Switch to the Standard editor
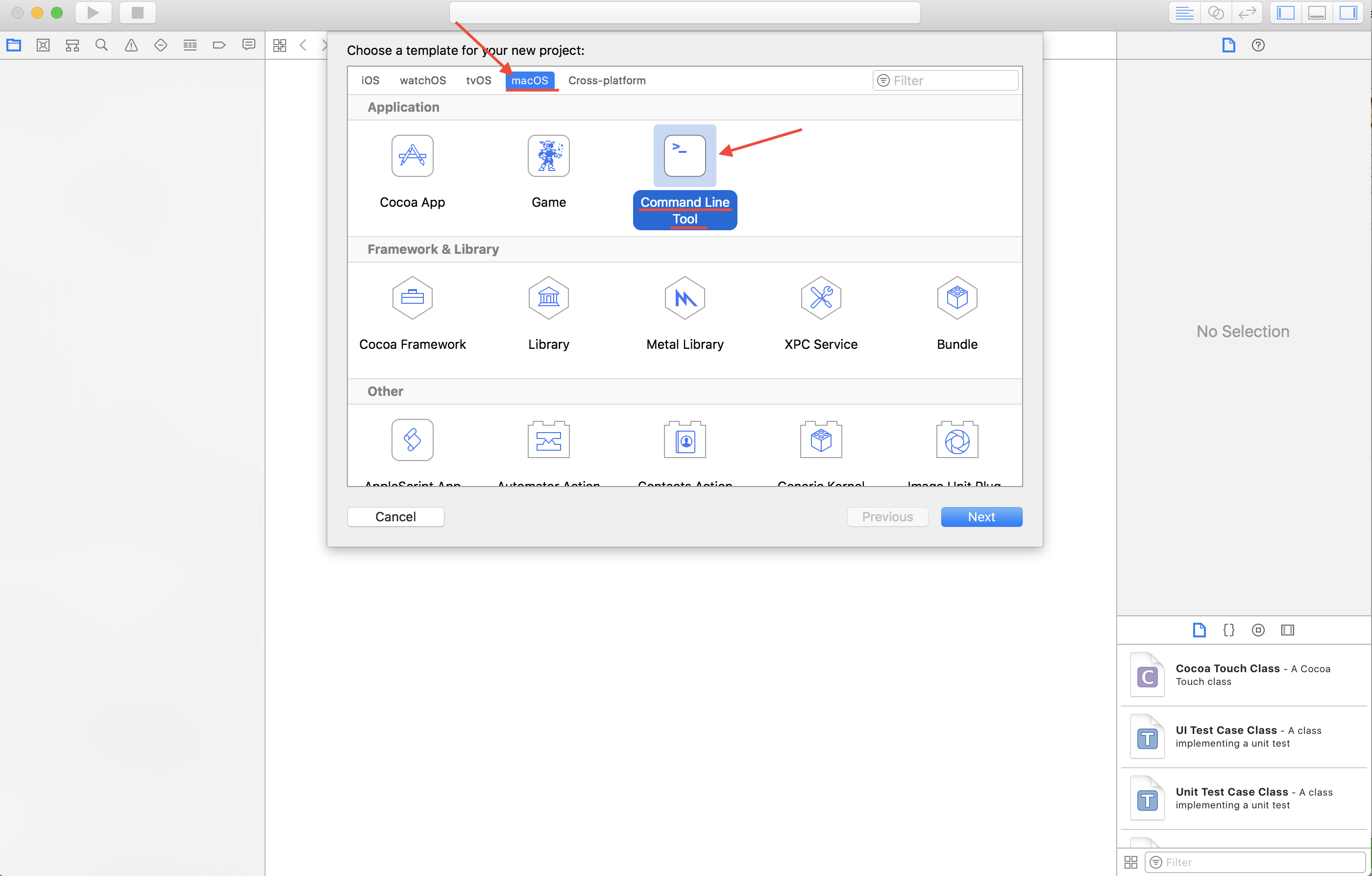Image resolution: width=1372 pixels, height=876 pixels. click(x=1184, y=13)
